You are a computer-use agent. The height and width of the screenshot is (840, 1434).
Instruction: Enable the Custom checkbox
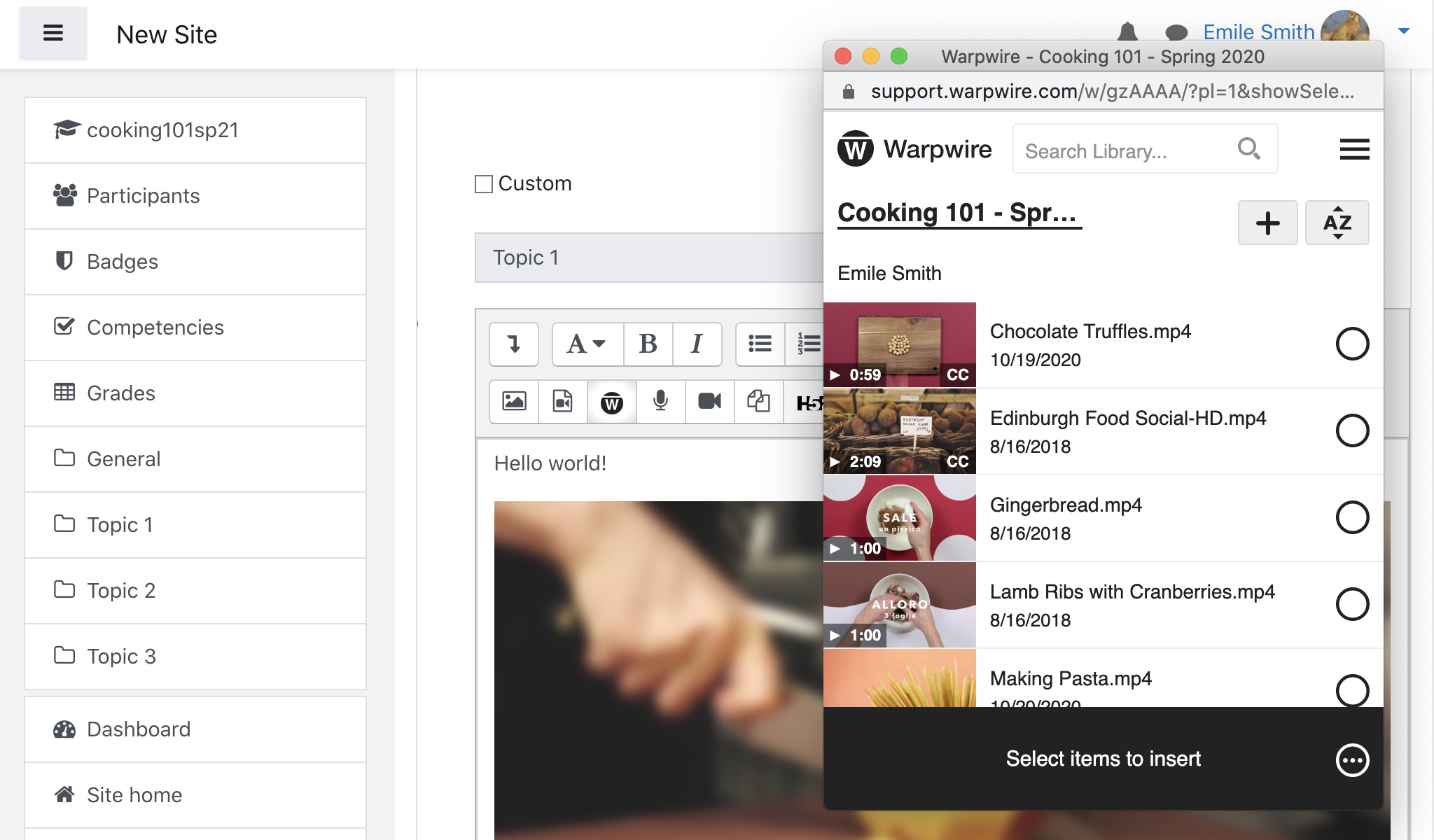[484, 184]
